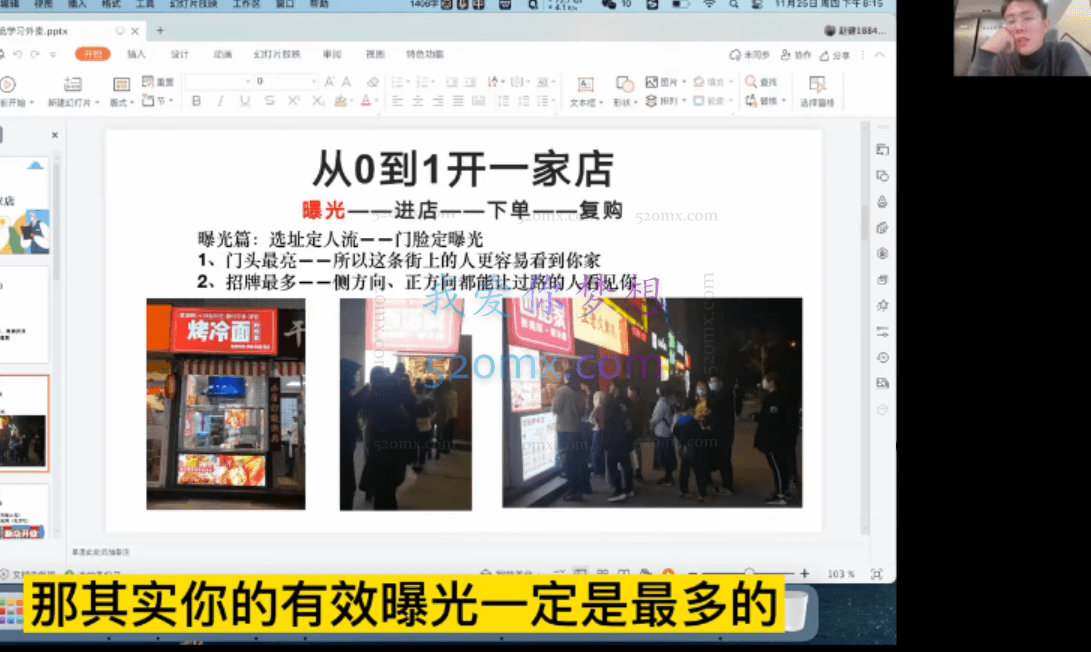Select the Insert Text Box tool
The height and width of the screenshot is (652, 1091).
point(585,84)
